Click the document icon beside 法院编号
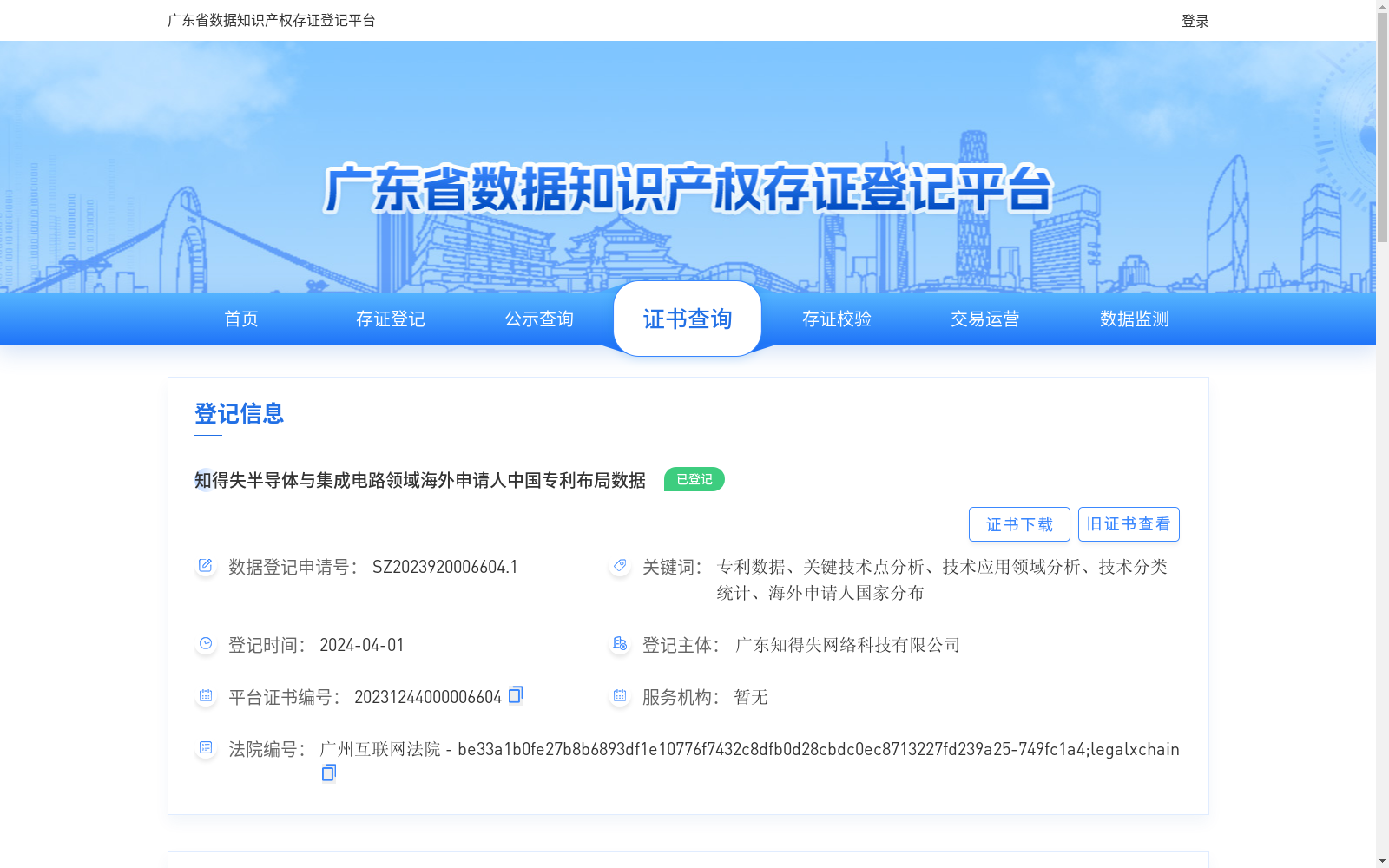The width and height of the screenshot is (1389, 868). (206, 748)
